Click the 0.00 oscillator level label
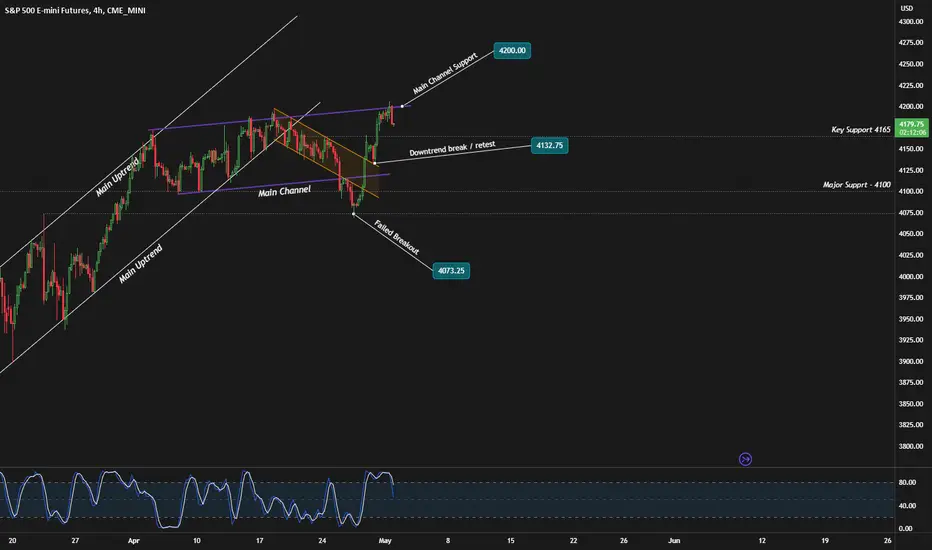Image resolution: width=932 pixels, height=550 pixels. 905,528
